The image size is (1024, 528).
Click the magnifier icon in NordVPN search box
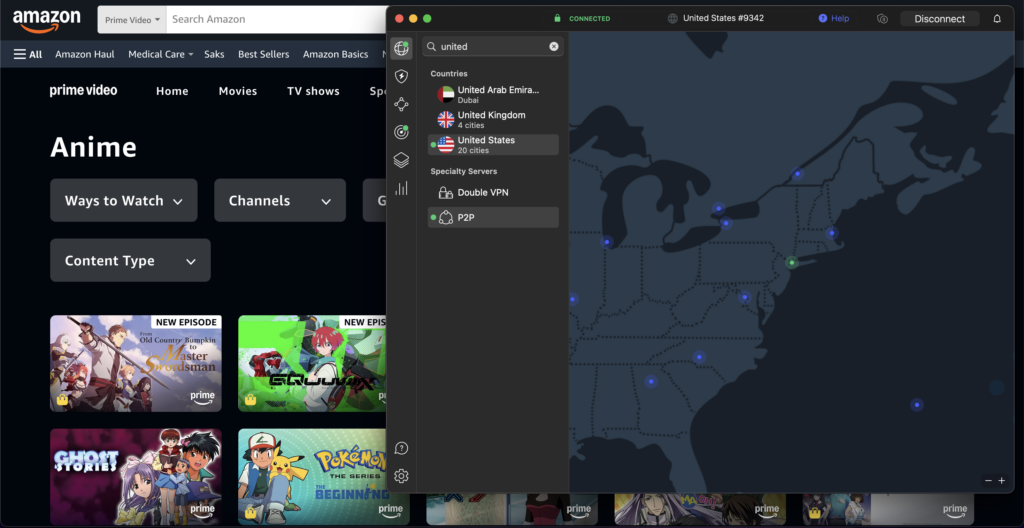point(432,46)
